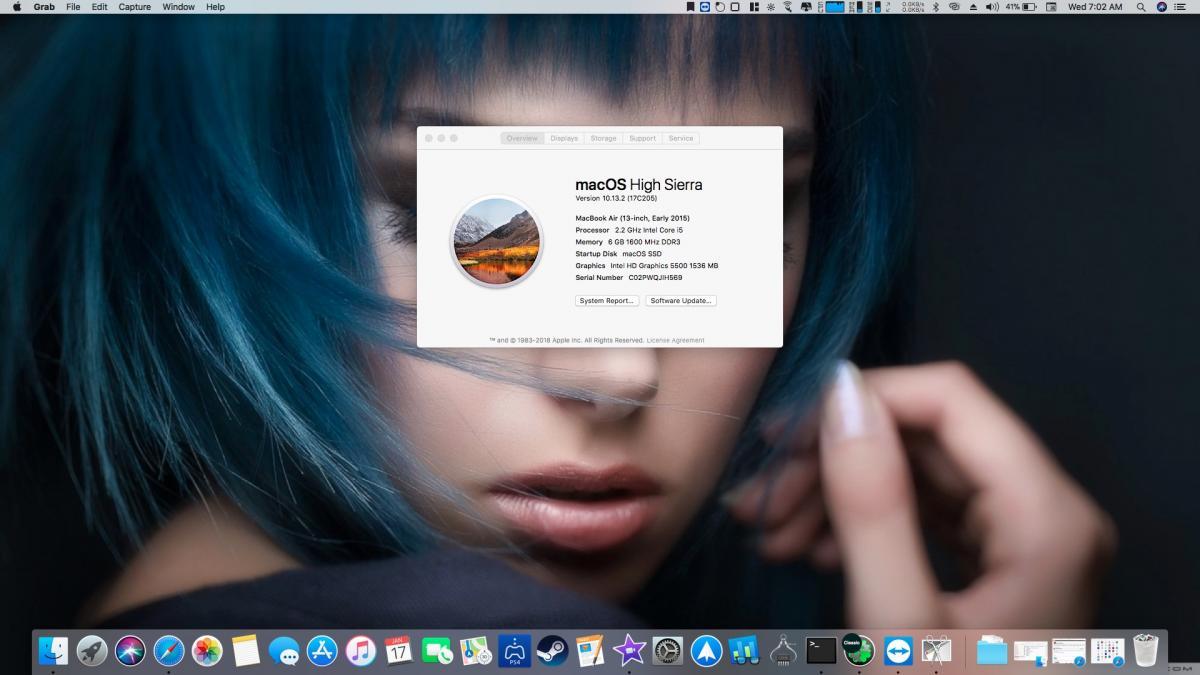Viewport: 1200px width, 675px height.
Task: Click the Siri dock icon
Action: pos(130,651)
